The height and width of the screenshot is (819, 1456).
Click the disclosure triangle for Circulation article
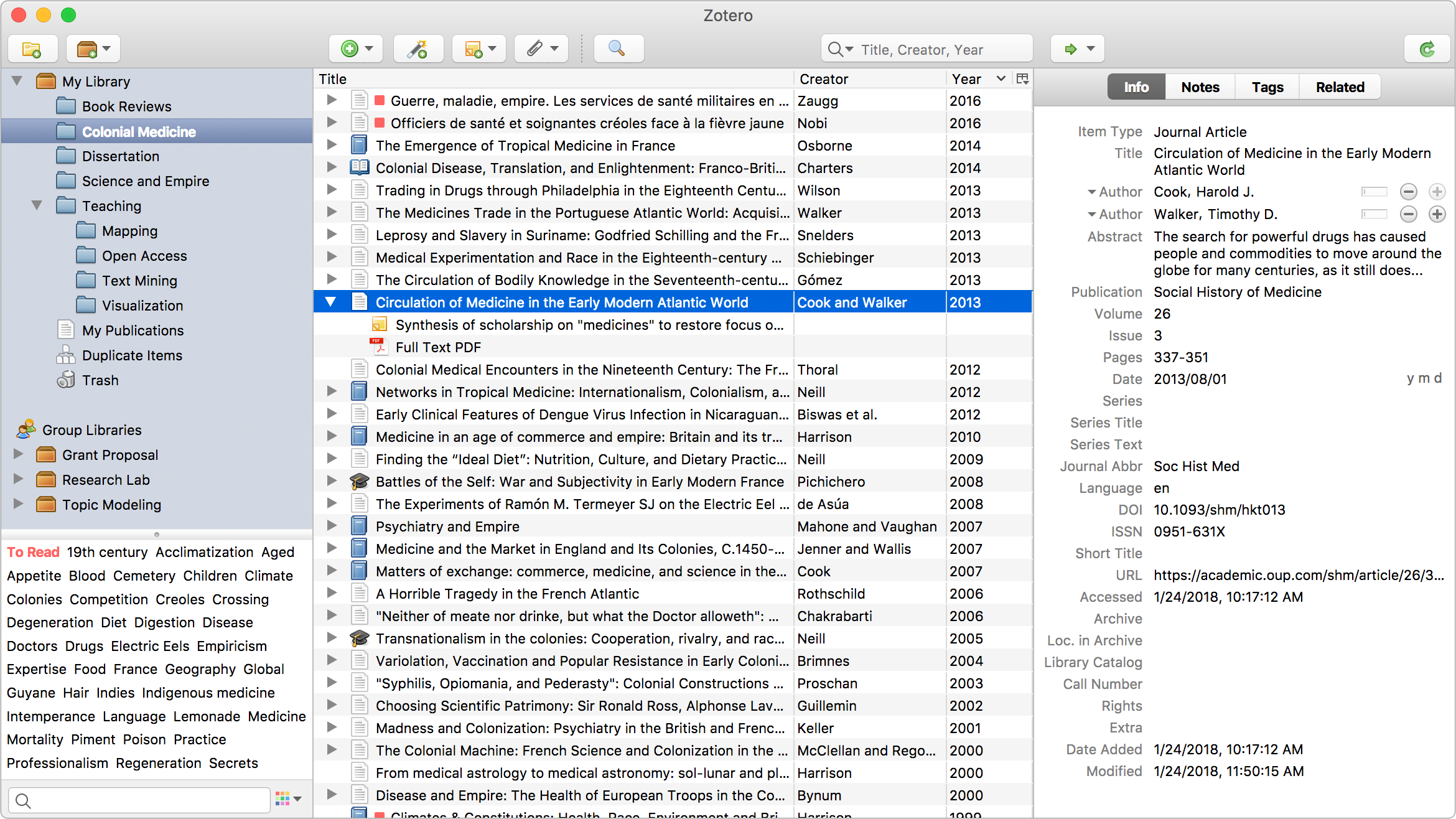(x=333, y=302)
